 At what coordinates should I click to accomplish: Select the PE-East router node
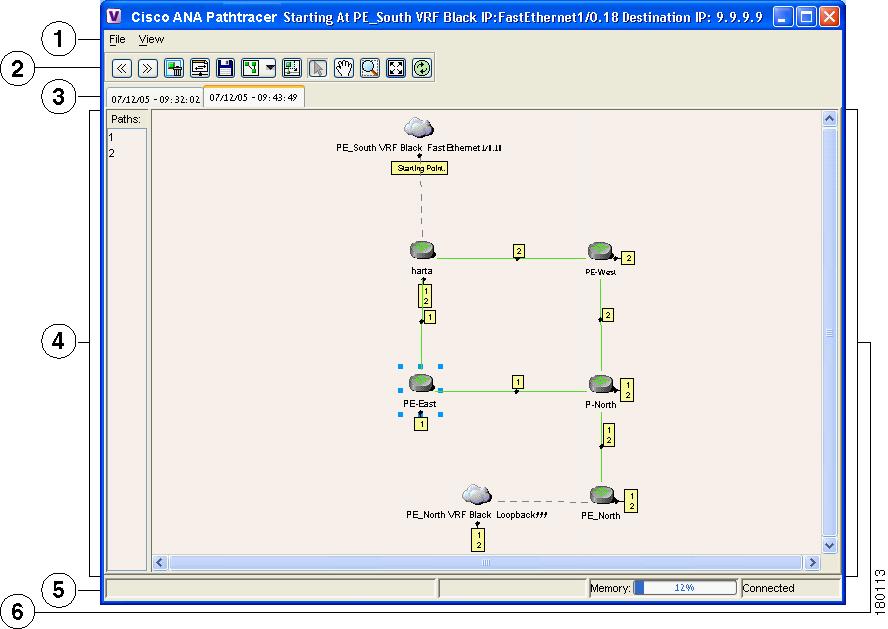point(421,383)
